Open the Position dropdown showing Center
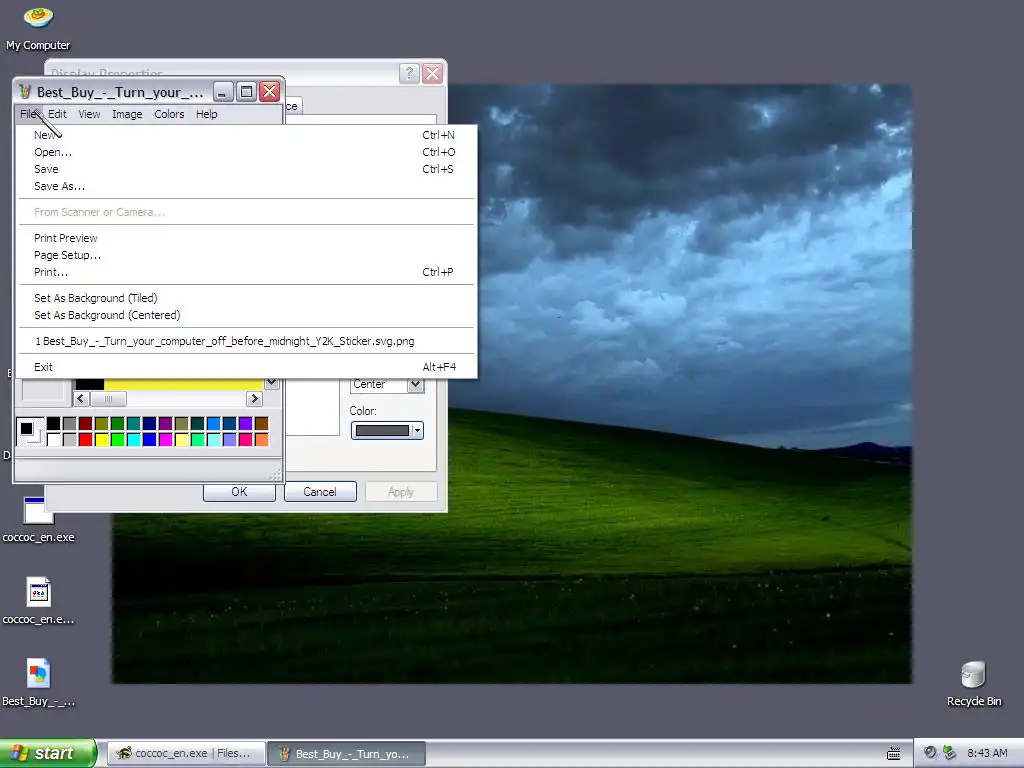 point(387,384)
